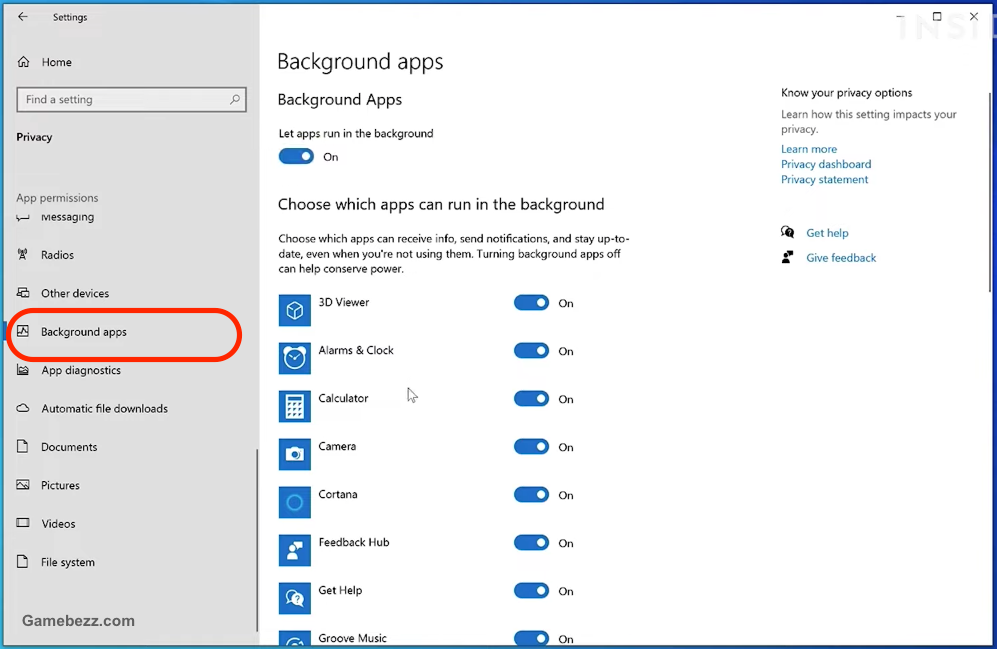Turn off Let apps run in background

point(296,156)
